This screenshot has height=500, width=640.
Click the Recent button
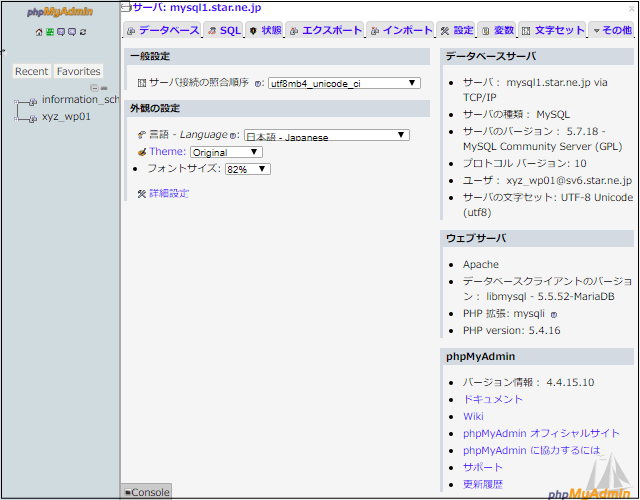pyautogui.click(x=31, y=71)
